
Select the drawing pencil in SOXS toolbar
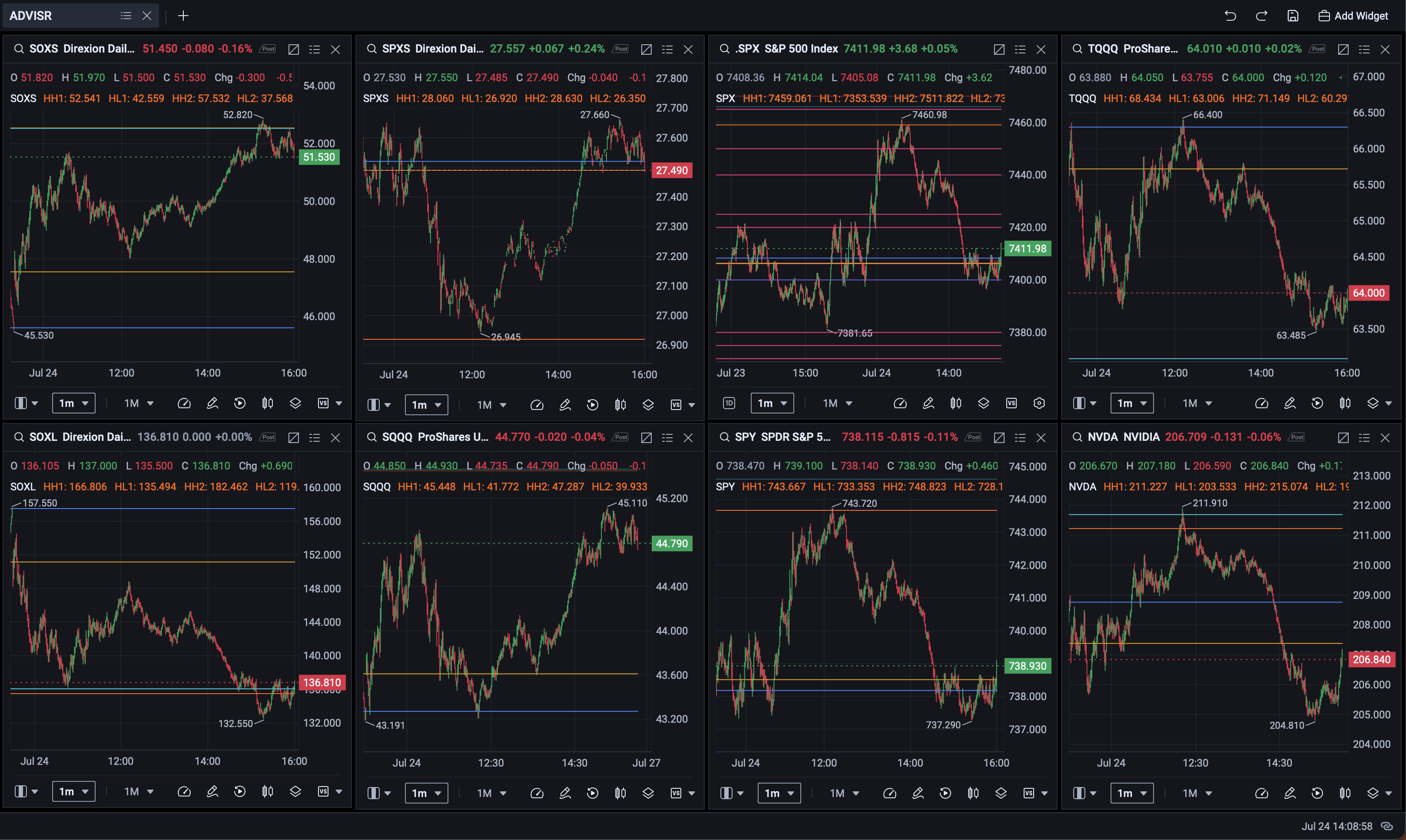tap(212, 403)
